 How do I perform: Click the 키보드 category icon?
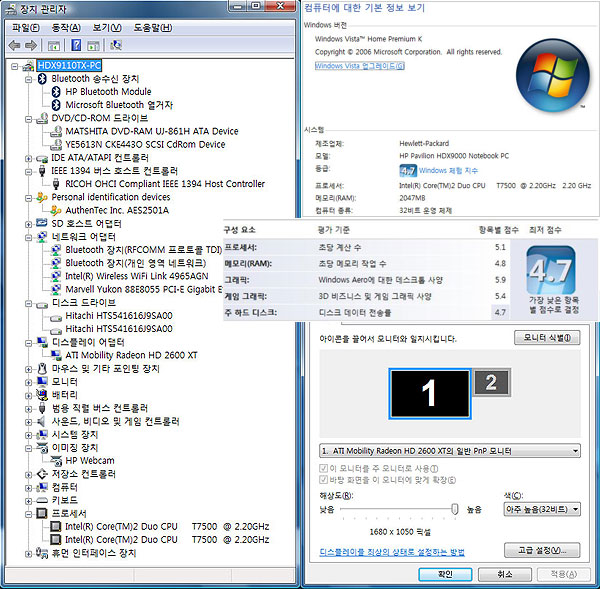42,500
